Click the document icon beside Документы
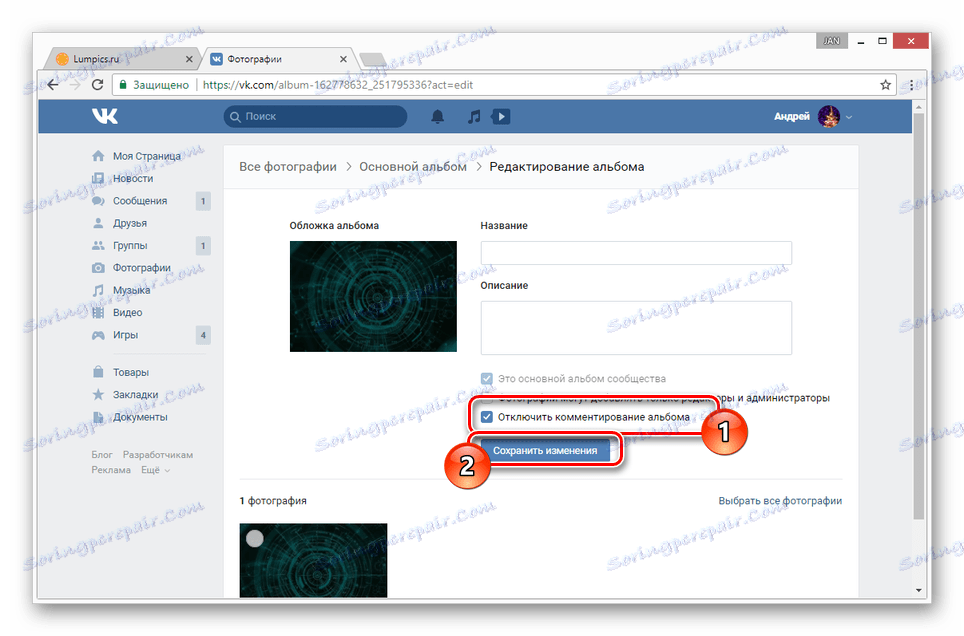 click(98, 417)
